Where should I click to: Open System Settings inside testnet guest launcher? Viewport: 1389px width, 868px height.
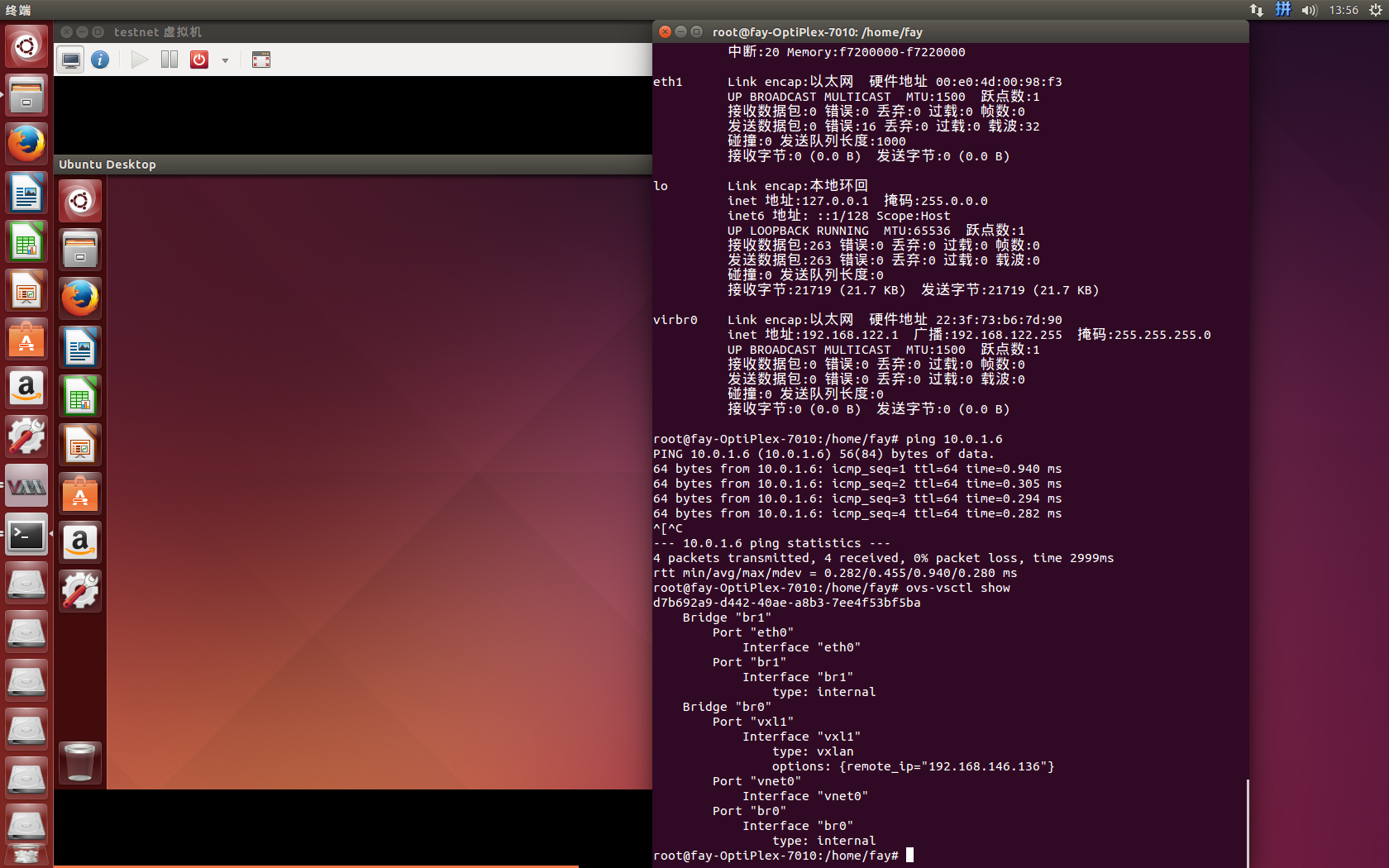click(80, 591)
